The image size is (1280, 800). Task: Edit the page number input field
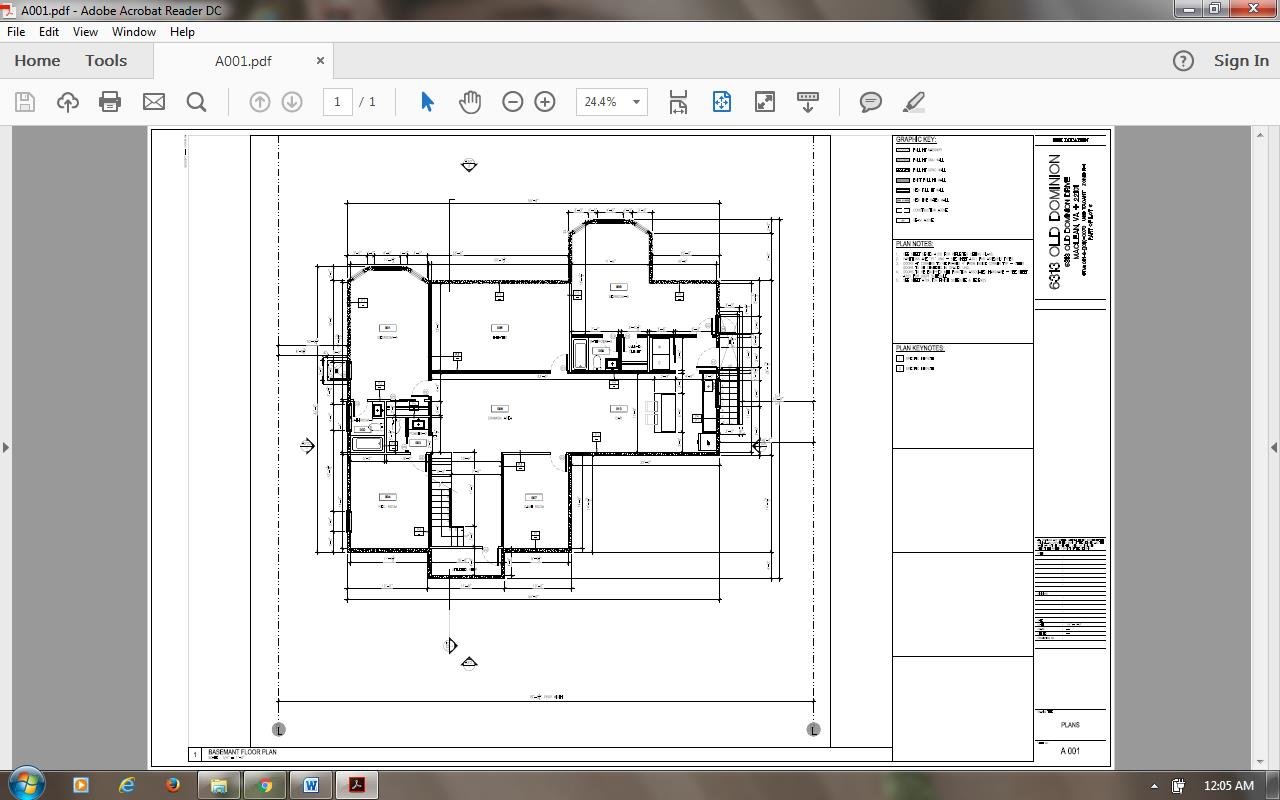pos(337,101)
